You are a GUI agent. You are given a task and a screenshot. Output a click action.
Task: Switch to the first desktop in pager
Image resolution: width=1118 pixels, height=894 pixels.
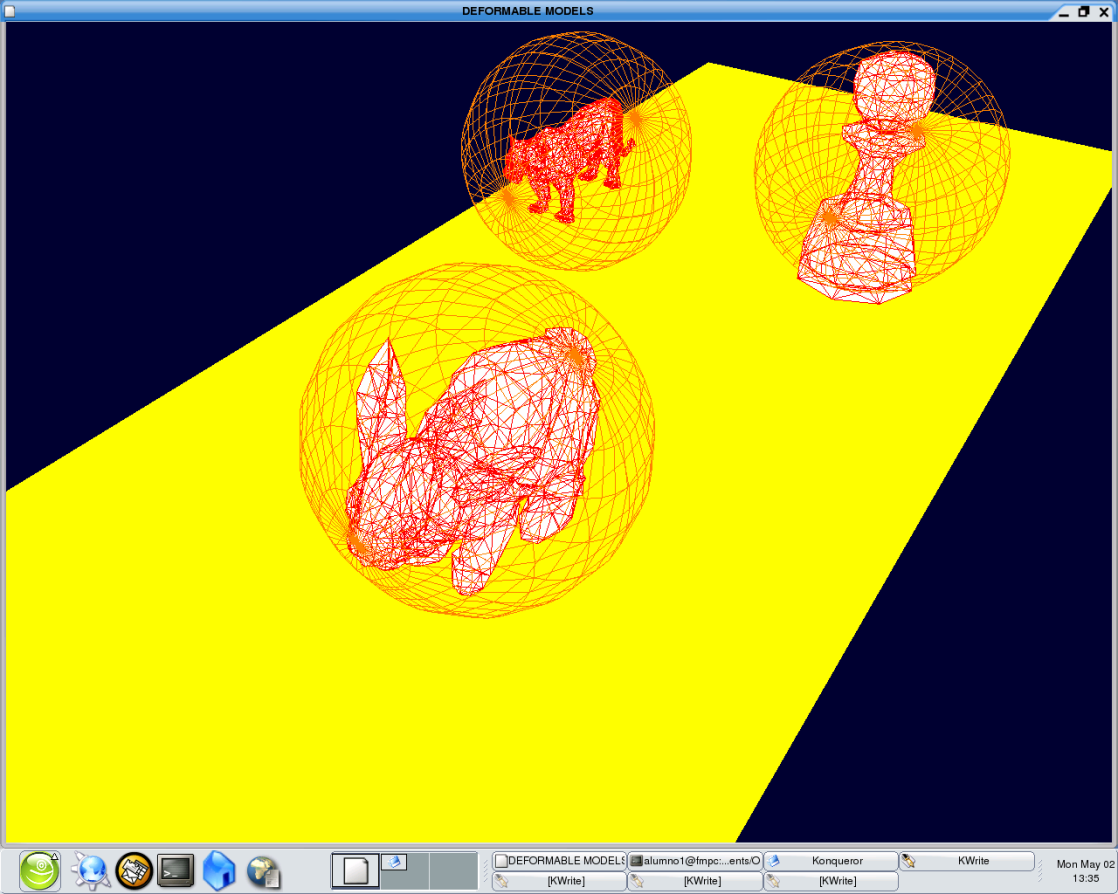(355, 871)
